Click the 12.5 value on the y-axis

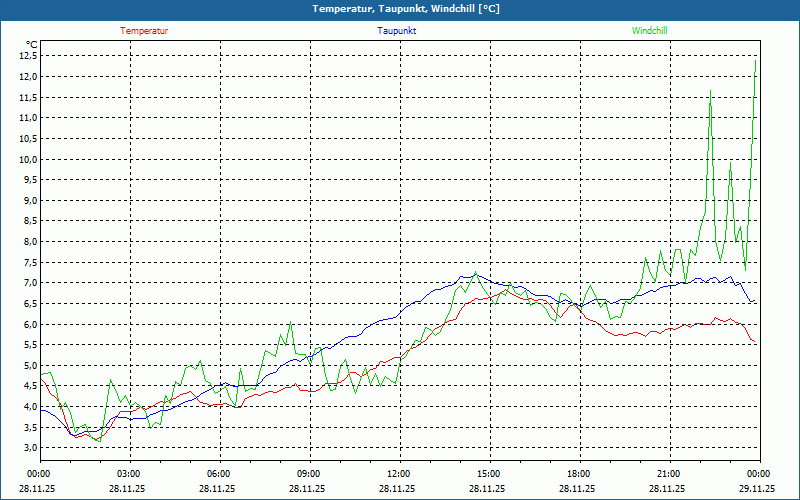(x=27, y=56)
